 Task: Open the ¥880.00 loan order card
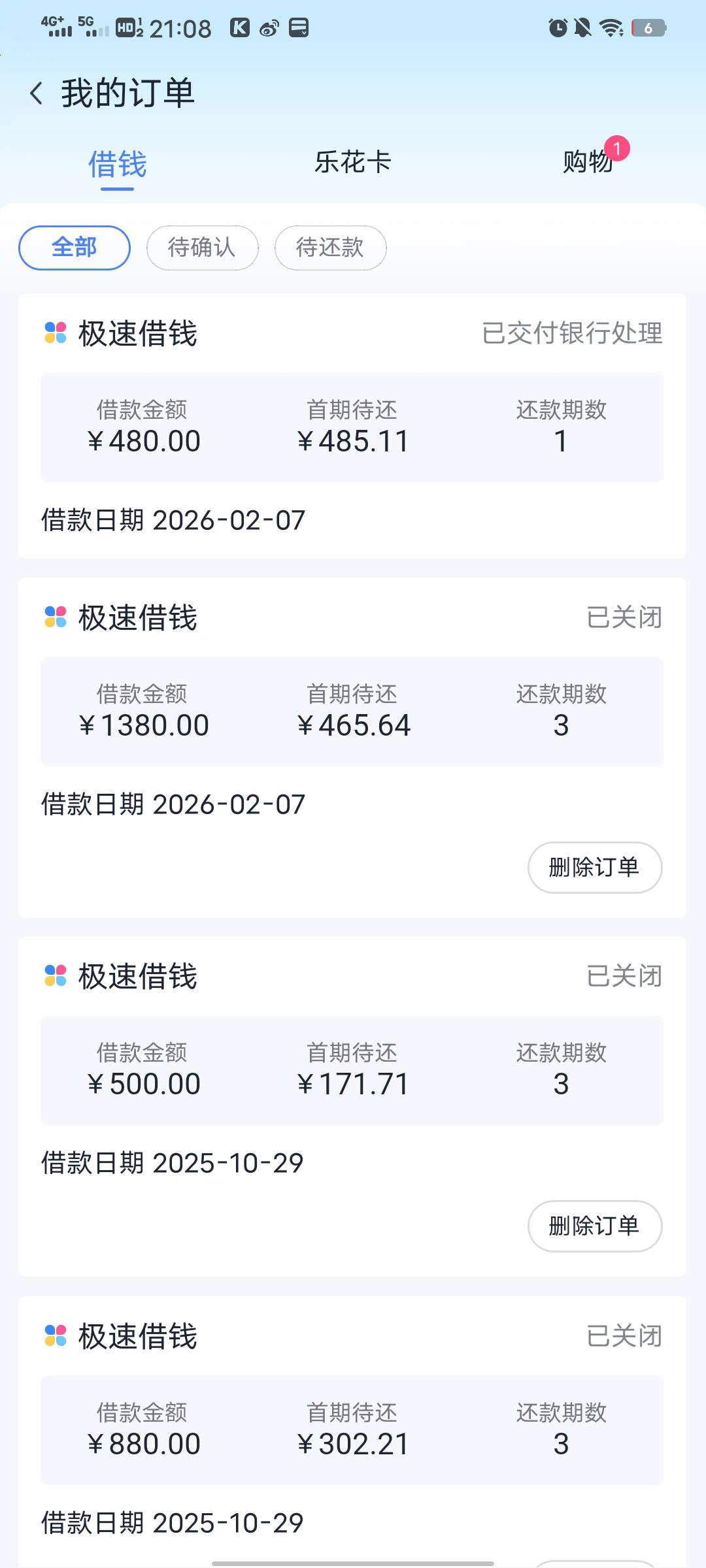tap(352, 1430)
